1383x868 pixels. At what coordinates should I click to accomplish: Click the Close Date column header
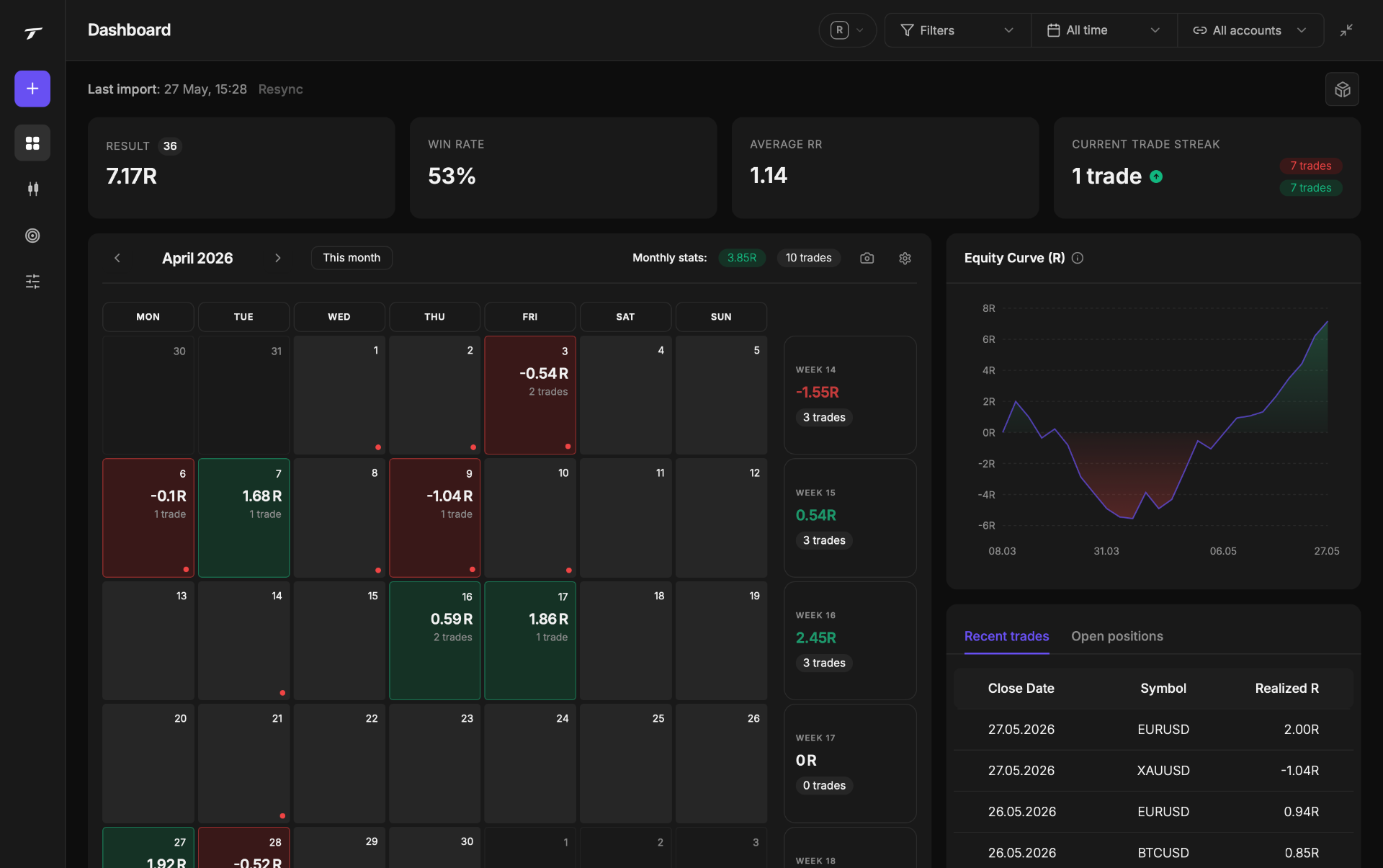[1021, 689]
